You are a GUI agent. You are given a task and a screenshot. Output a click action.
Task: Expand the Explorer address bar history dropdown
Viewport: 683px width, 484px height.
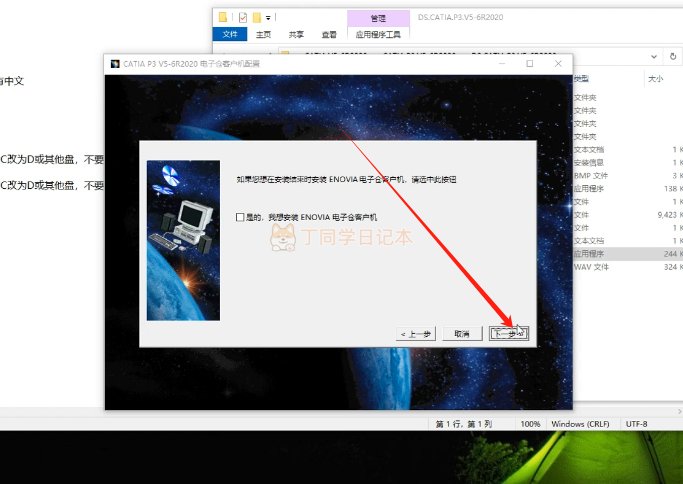point(654,57)
